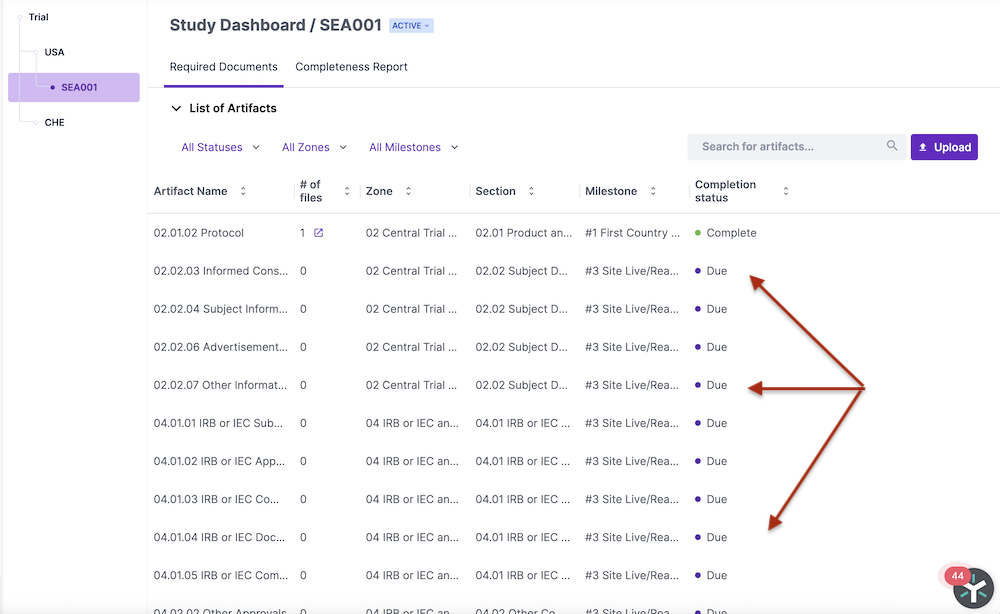Sort by Zone column arrows
Image resolution: width=1000 pixels, height=614 pixels.
[x=408, y=191]
